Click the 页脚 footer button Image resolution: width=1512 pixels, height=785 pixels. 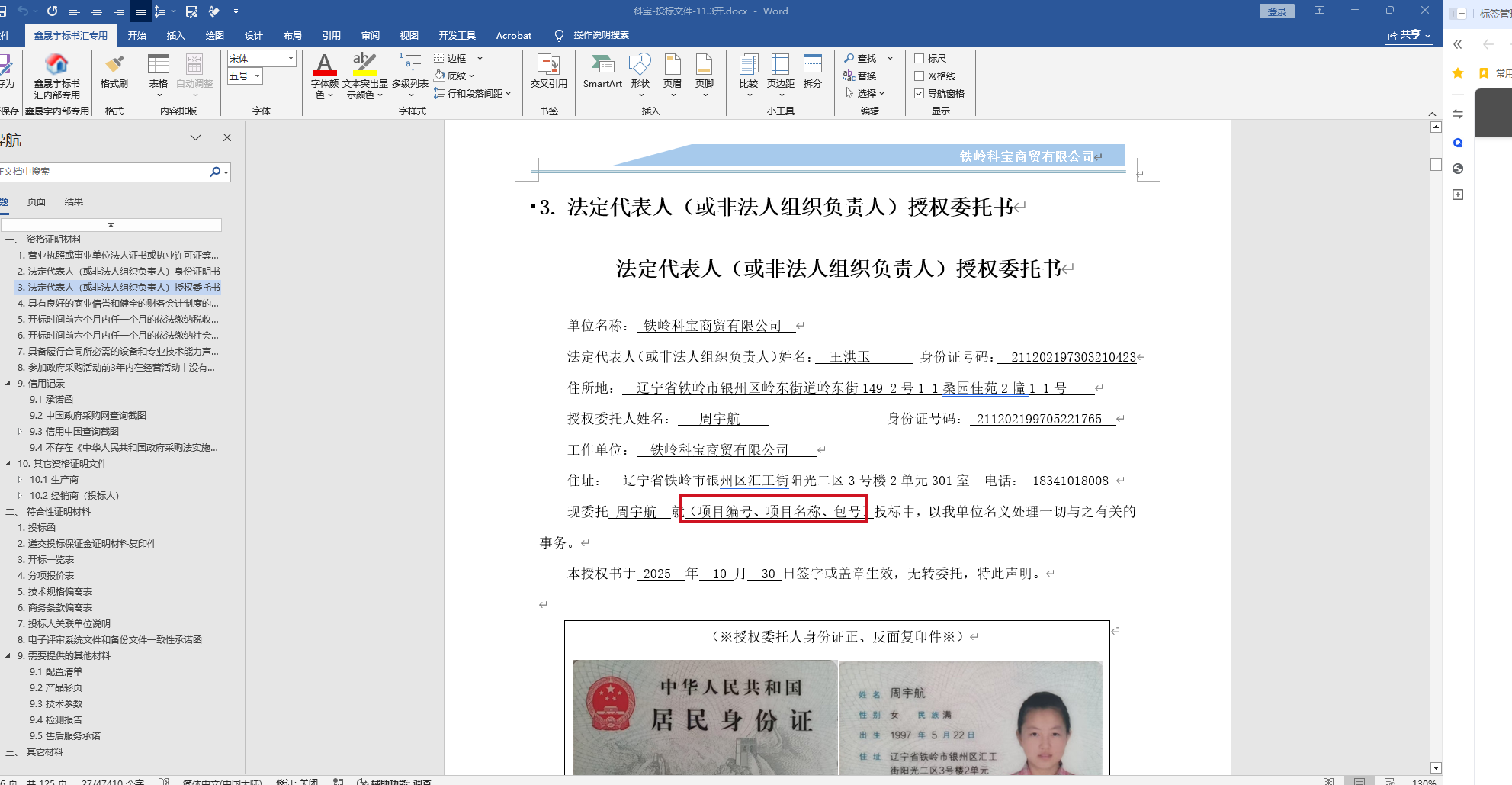click(x=705, y=75)
